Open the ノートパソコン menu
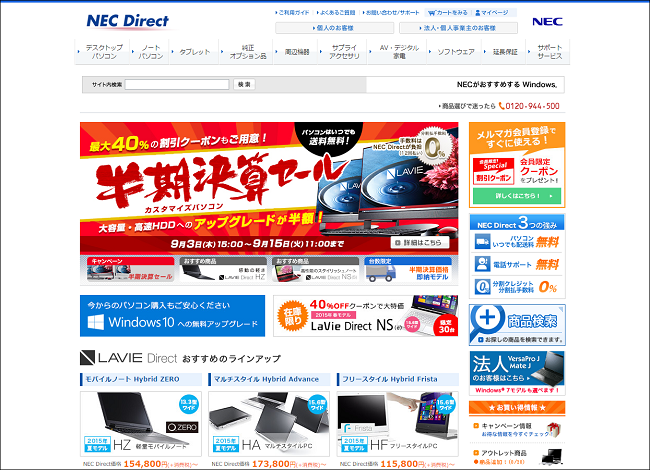This screenshot has width=650, height=470. tap(150, 52)
